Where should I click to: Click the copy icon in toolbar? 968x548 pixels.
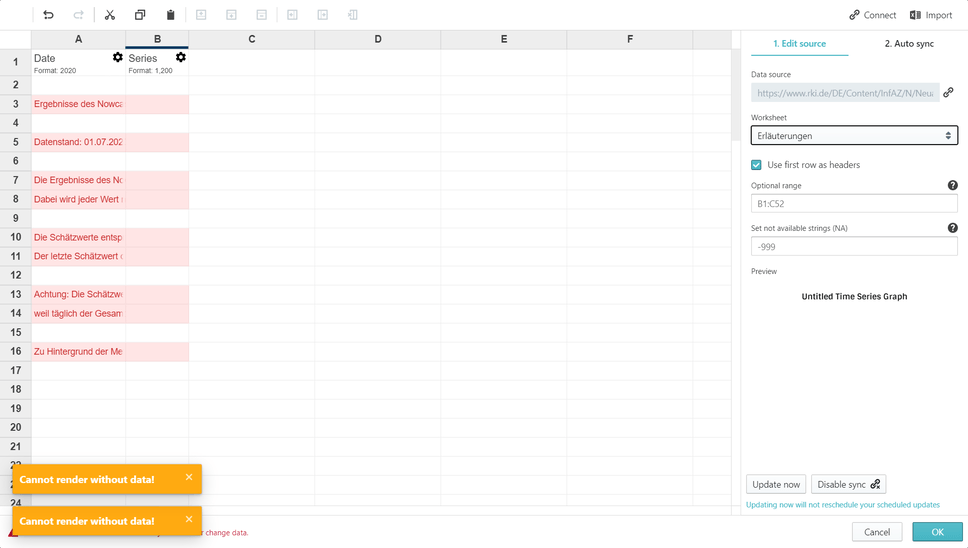pos(140,15)
